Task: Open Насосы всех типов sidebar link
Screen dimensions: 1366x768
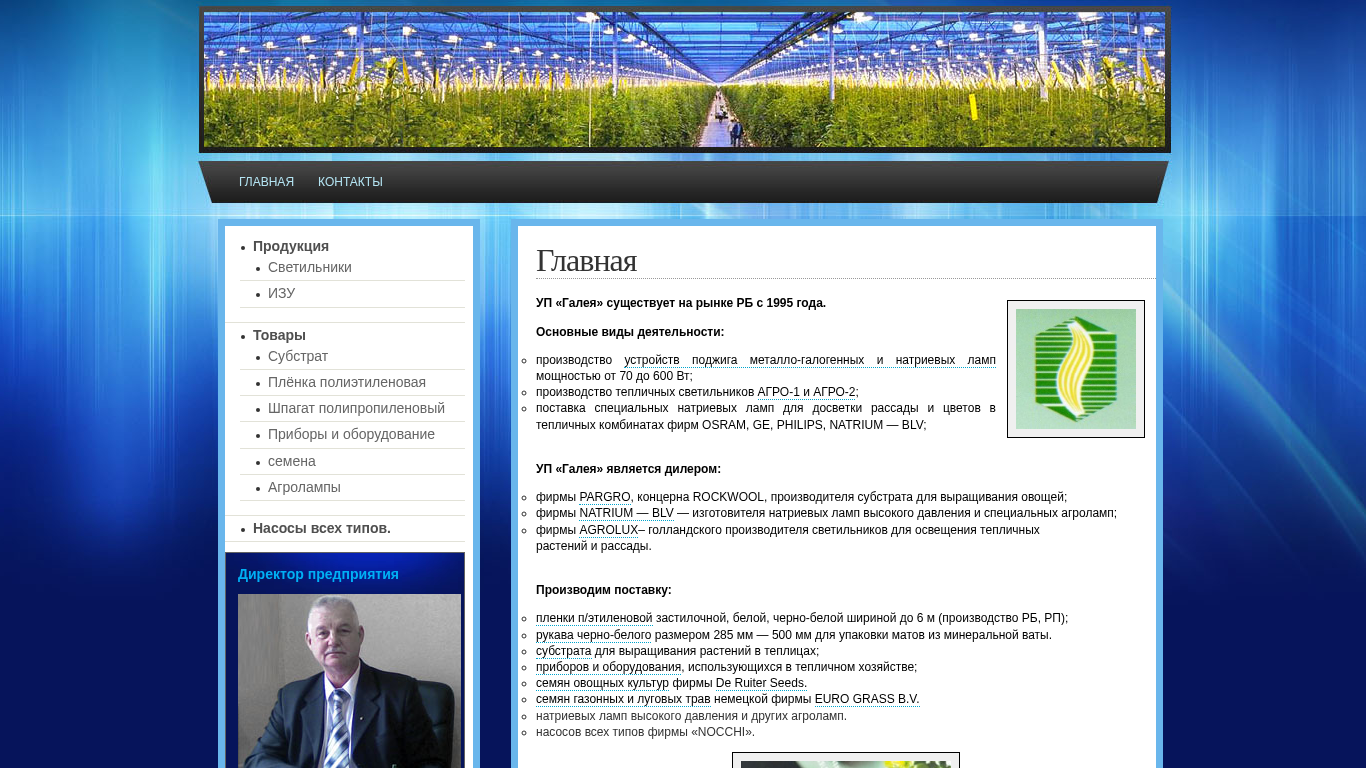Action: (322, 528)
